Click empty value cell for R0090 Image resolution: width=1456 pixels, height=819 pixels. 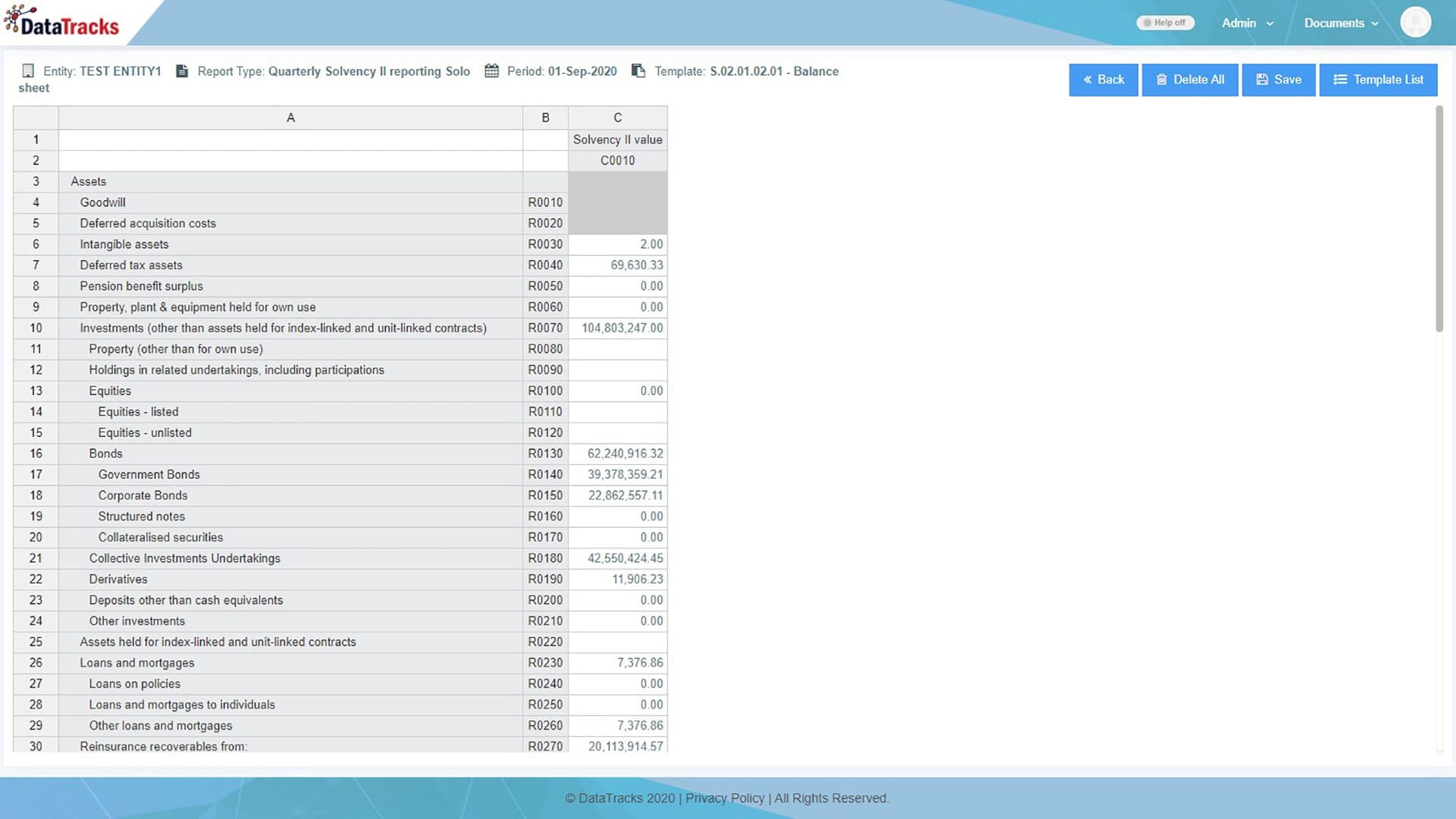(x=618, y=370)
